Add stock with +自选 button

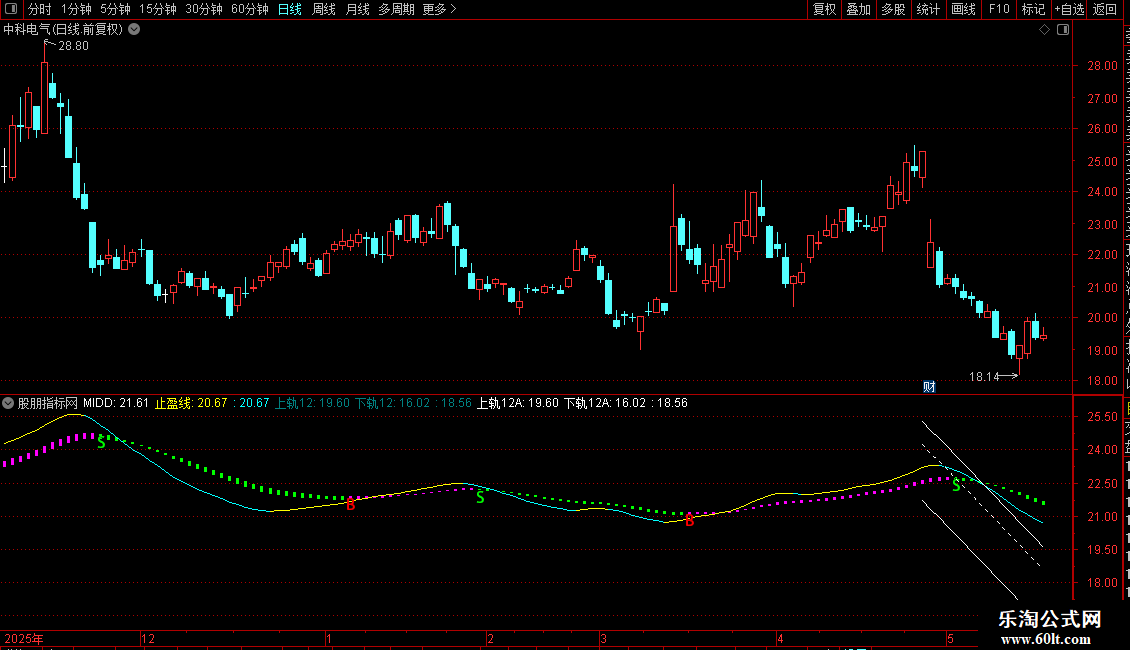pos(1069,9)
